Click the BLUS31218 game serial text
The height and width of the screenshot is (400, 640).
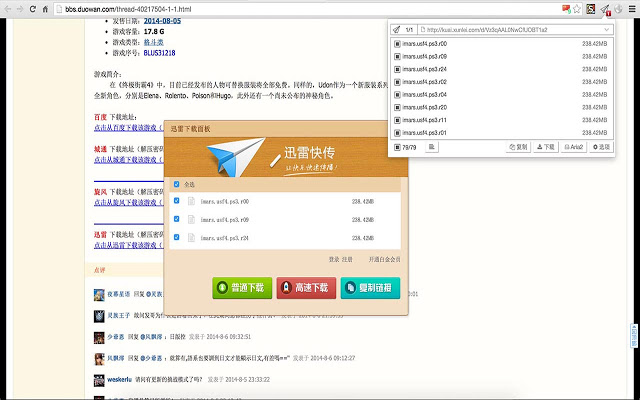pos(159,53)
